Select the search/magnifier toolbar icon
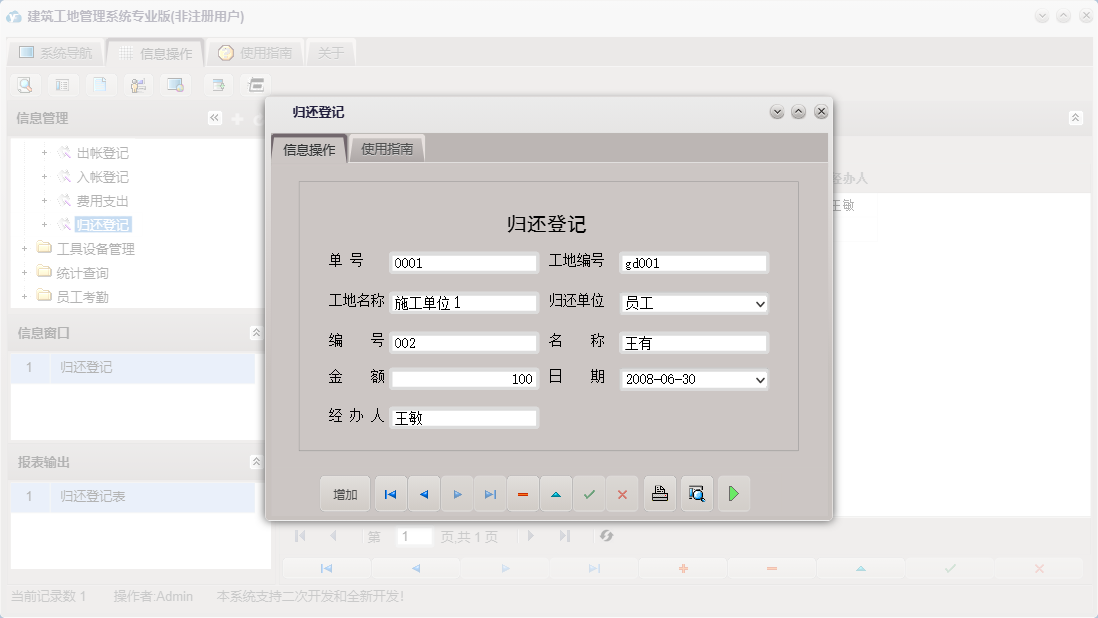The image size is (1098, 618). [x=25, y=85]
